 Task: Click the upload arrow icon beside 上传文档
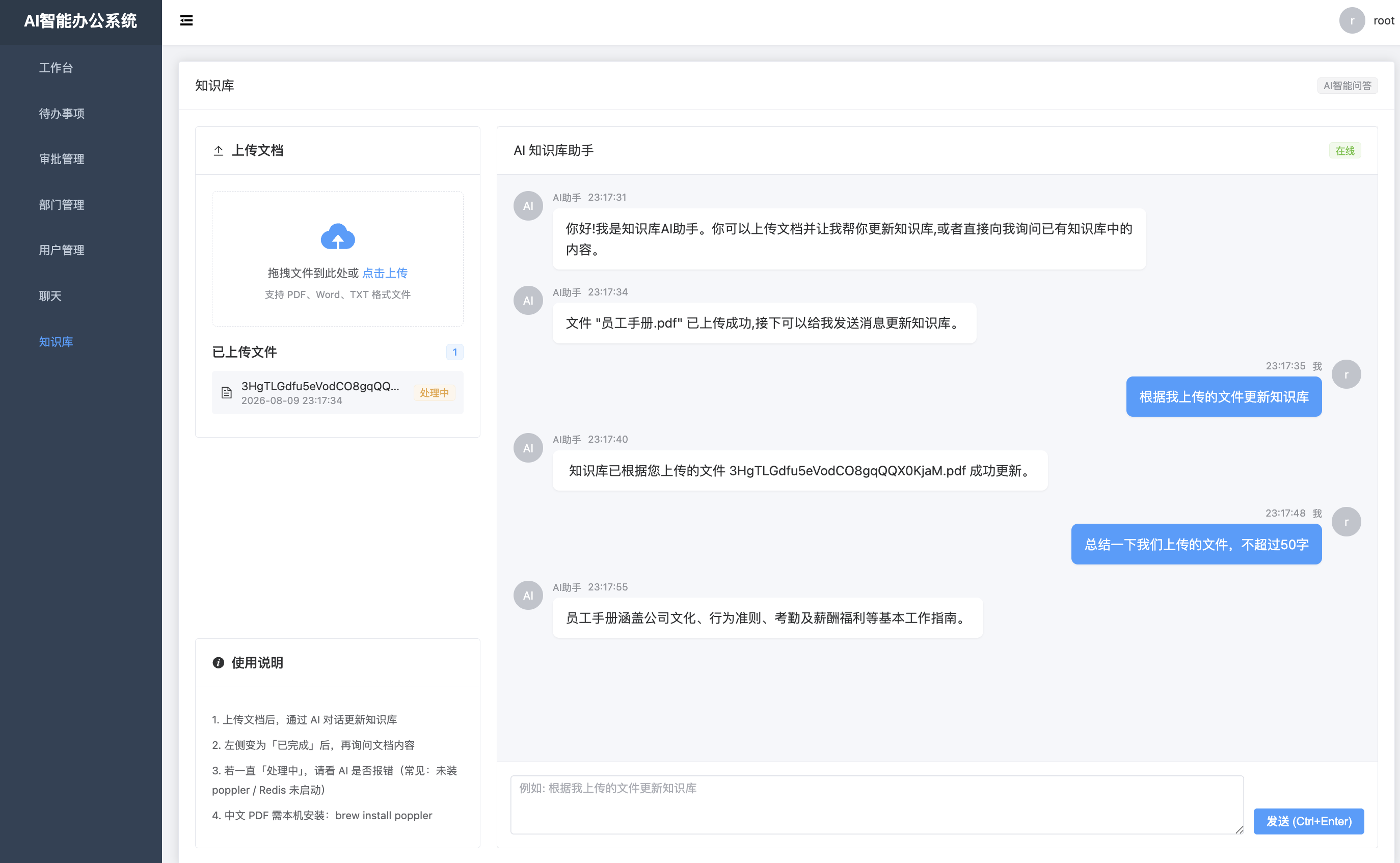[218, 151]
